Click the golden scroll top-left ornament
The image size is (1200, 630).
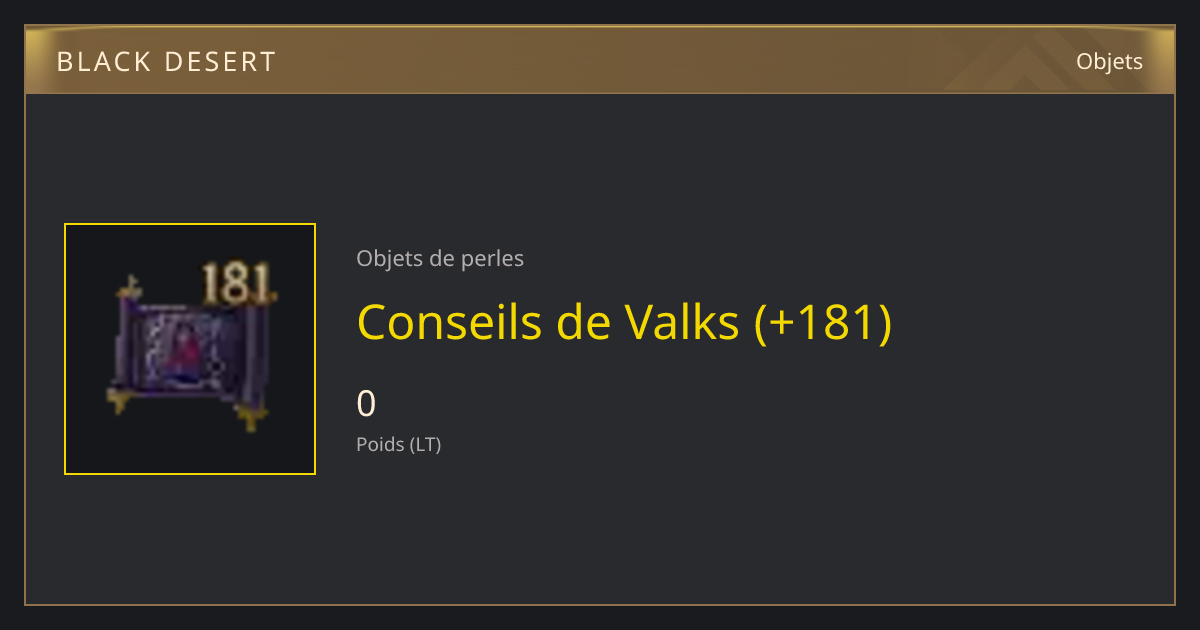(x=130, y=292)
